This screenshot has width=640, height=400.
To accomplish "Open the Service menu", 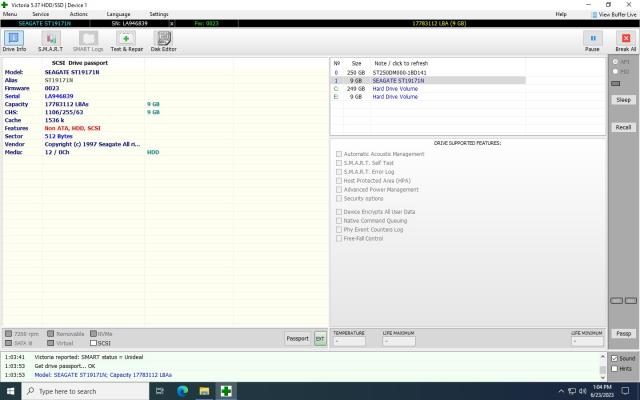I will pos(40,14).
